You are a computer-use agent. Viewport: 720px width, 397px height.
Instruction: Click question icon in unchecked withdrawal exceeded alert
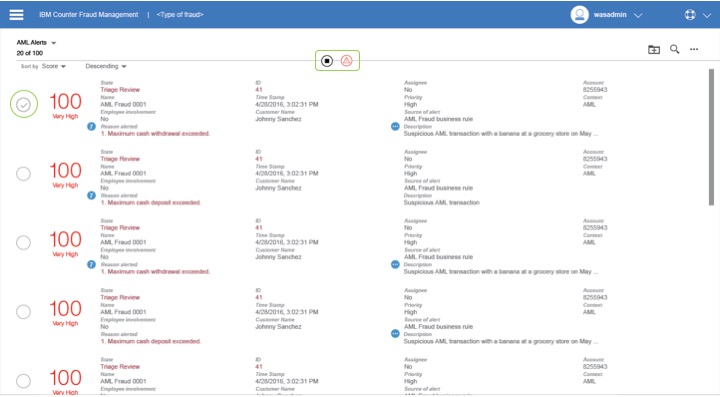click(91, 264)
